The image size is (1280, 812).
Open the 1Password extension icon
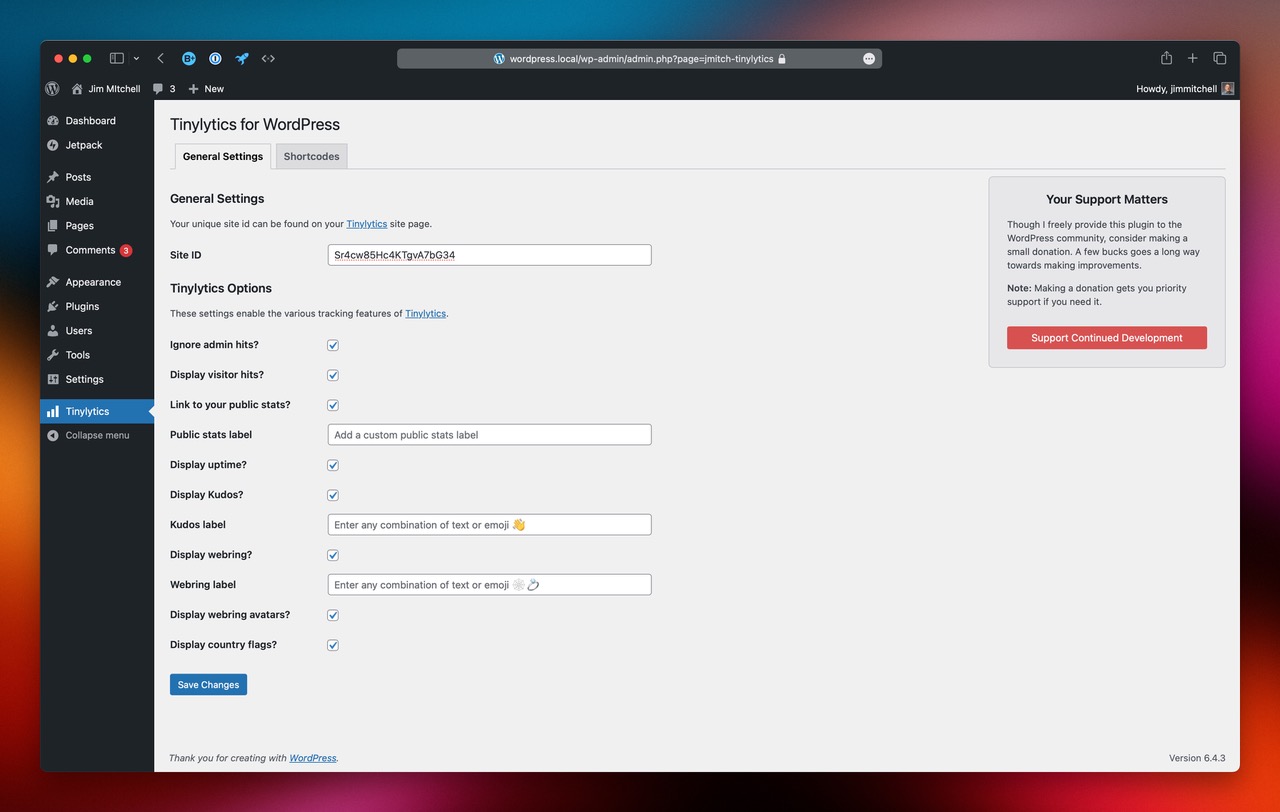point(215,59)
